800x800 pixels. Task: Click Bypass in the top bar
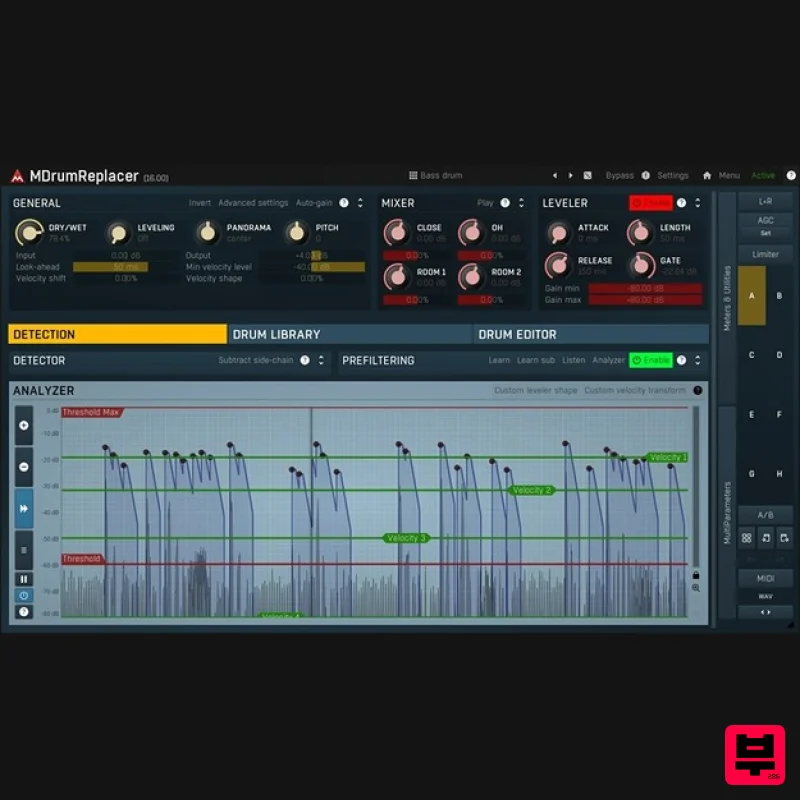[x=620, y=174]
